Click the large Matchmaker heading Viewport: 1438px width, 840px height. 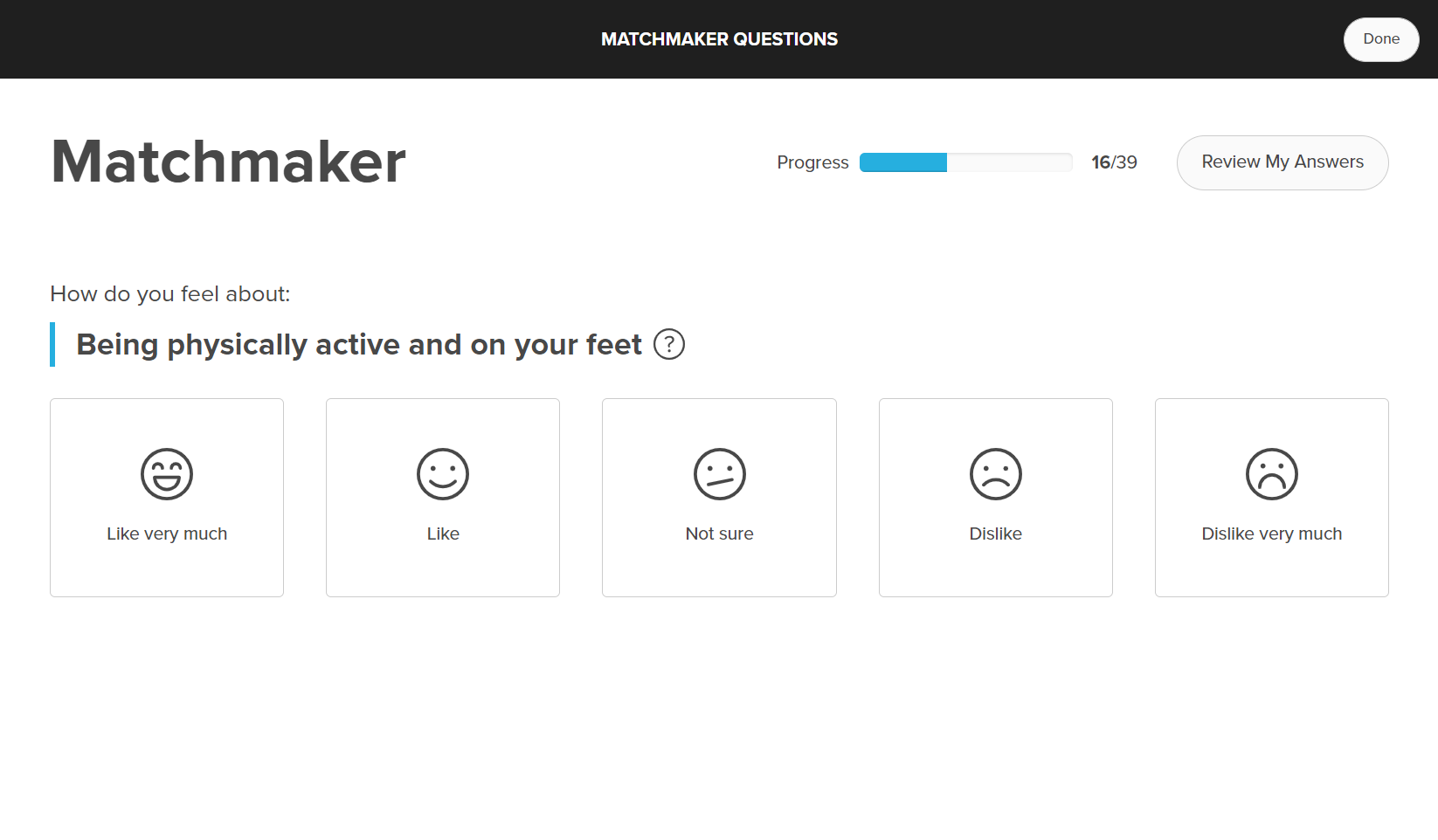(x=228, y=162)
